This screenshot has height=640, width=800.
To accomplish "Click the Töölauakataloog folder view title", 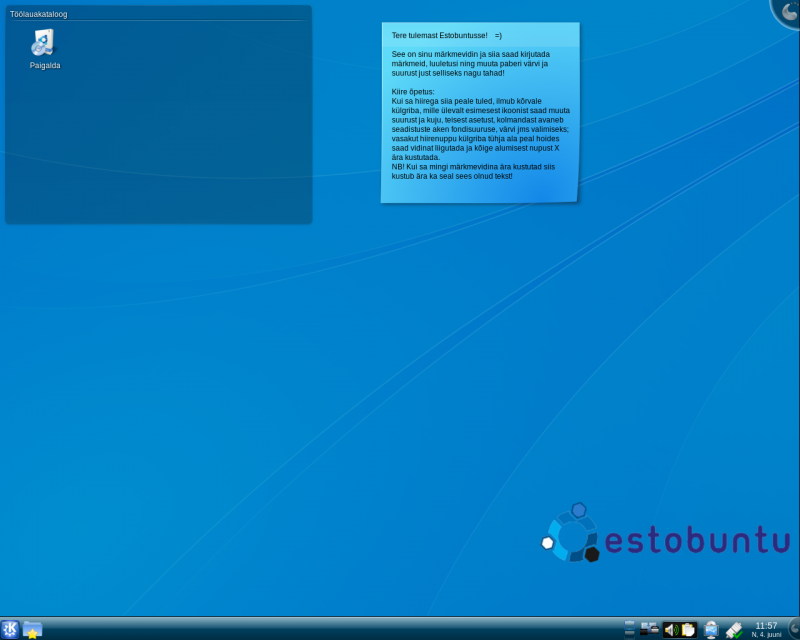I will tap(38, 14).
